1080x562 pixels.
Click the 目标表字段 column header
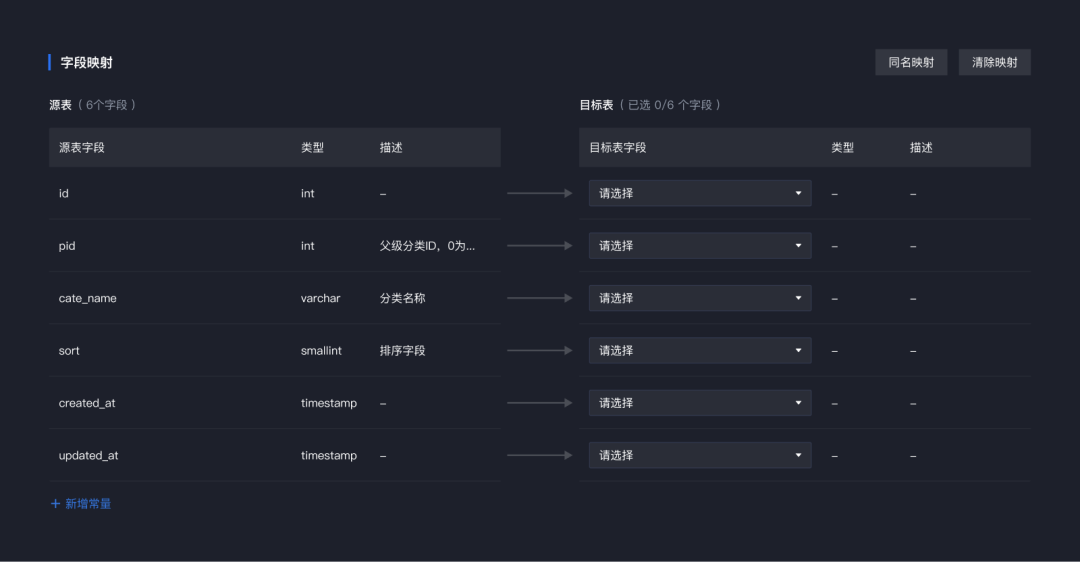click(x=617, y=147)
